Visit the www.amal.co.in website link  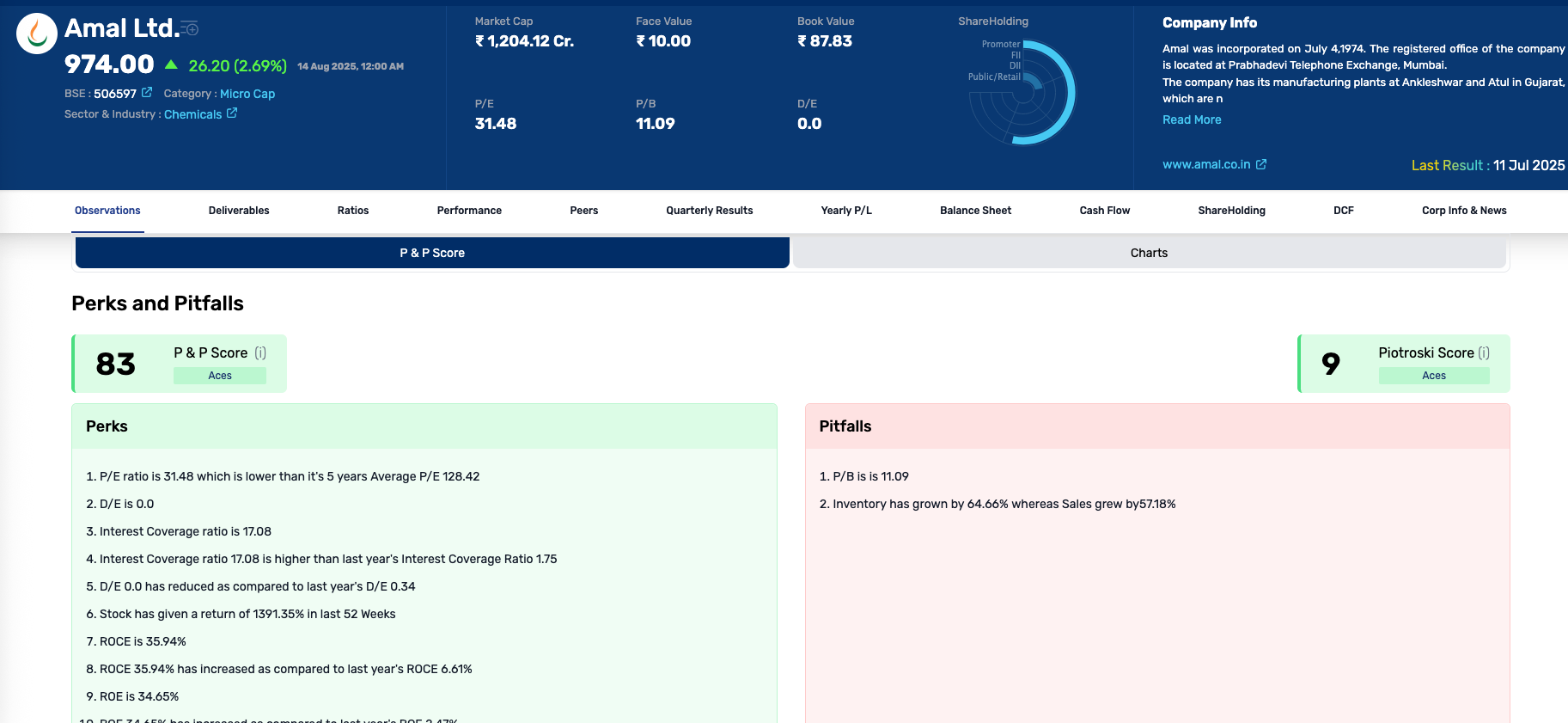1206,164
